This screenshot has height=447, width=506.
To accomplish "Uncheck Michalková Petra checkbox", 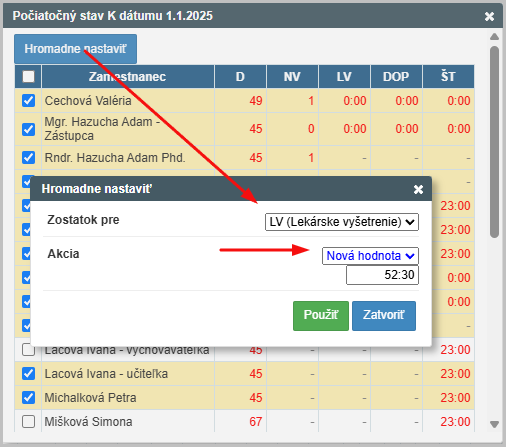I will click(28, 397).
